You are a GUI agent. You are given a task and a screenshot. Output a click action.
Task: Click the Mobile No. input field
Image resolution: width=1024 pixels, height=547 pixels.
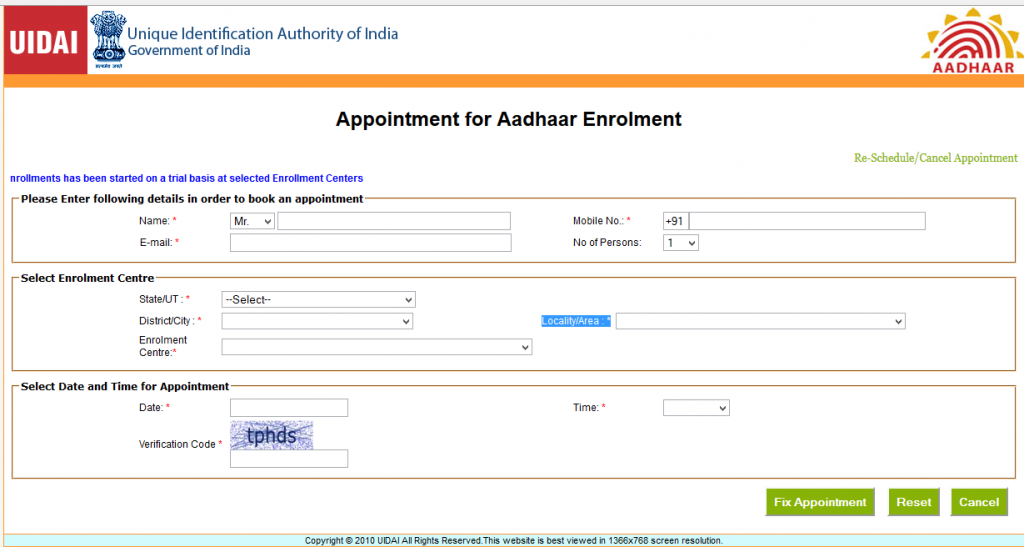[807, 221]
